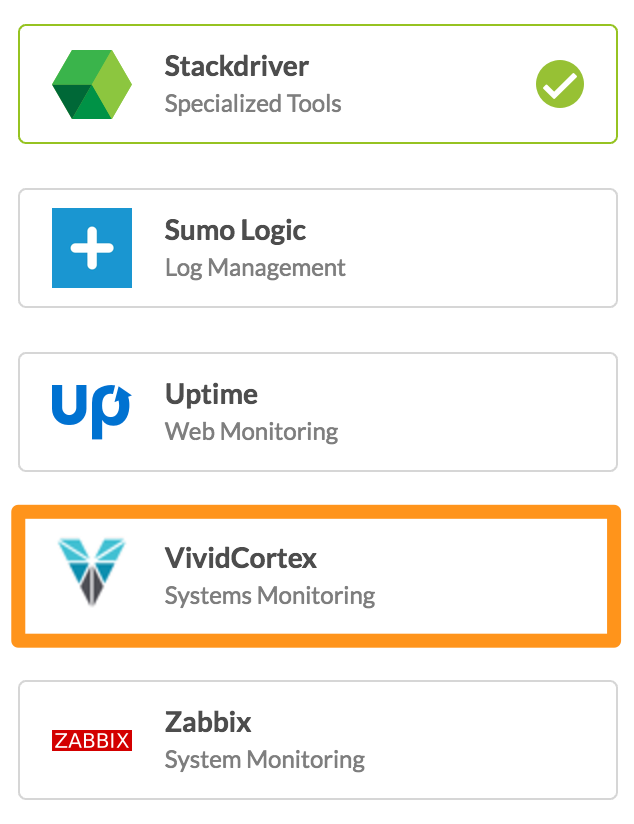Click the 'Systems Monitoring' subtitle under VividCortex
The width and height of the screenshot is (634, 824).
point(270,595)
